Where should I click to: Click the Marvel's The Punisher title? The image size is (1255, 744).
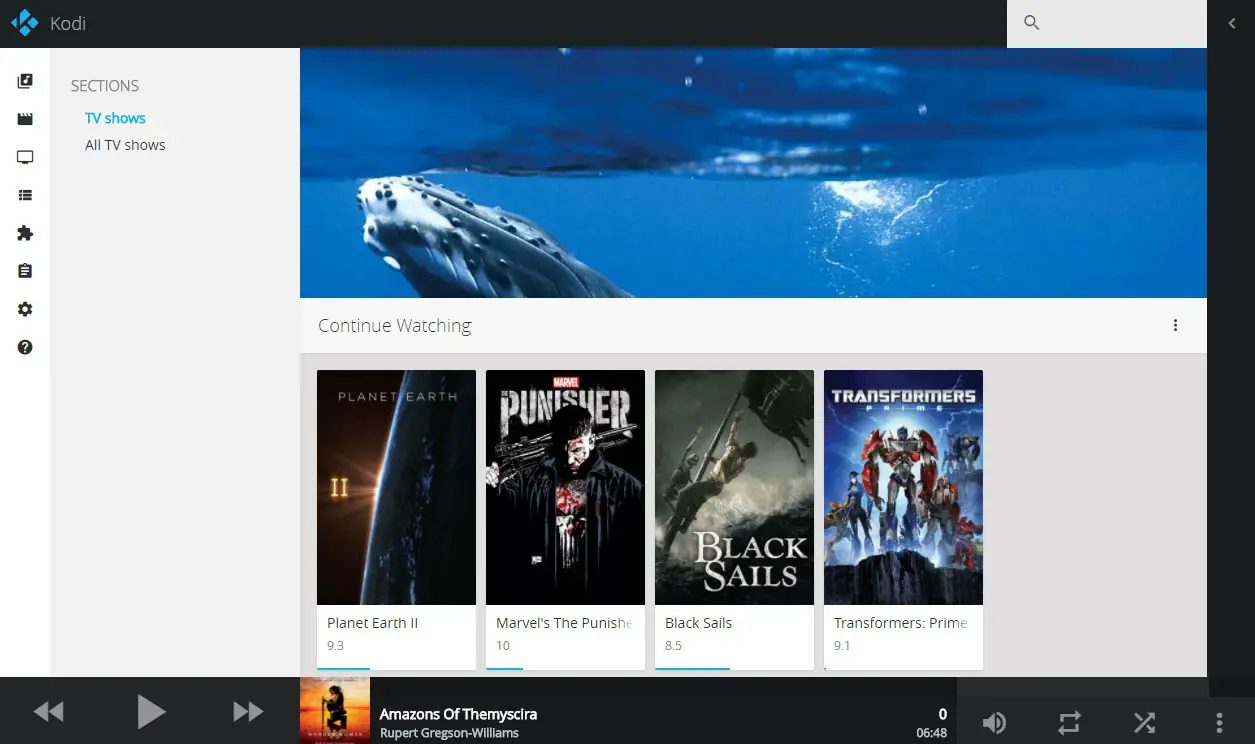564,623
